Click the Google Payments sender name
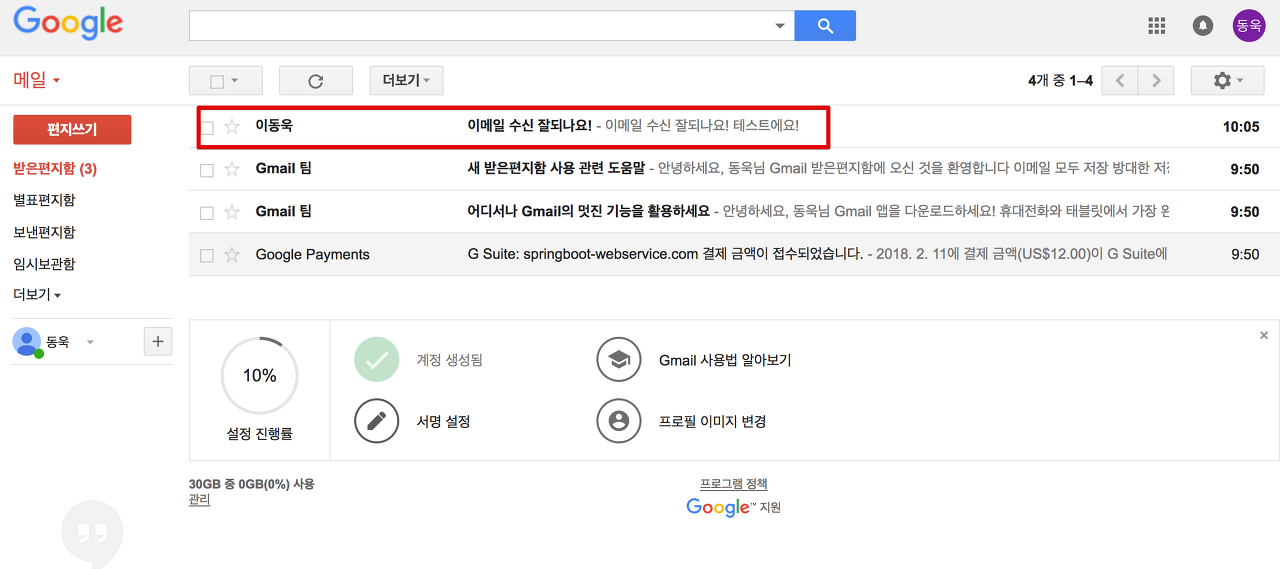1280x569 pixels. 313,254
